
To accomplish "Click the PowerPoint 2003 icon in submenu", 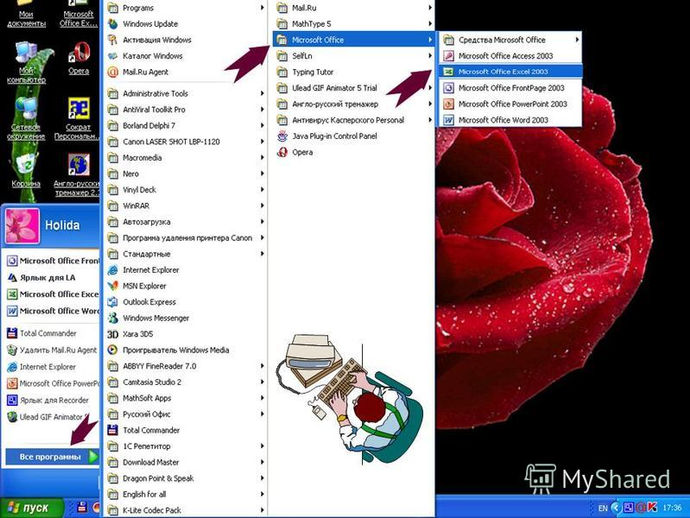I will coord(448,104).
